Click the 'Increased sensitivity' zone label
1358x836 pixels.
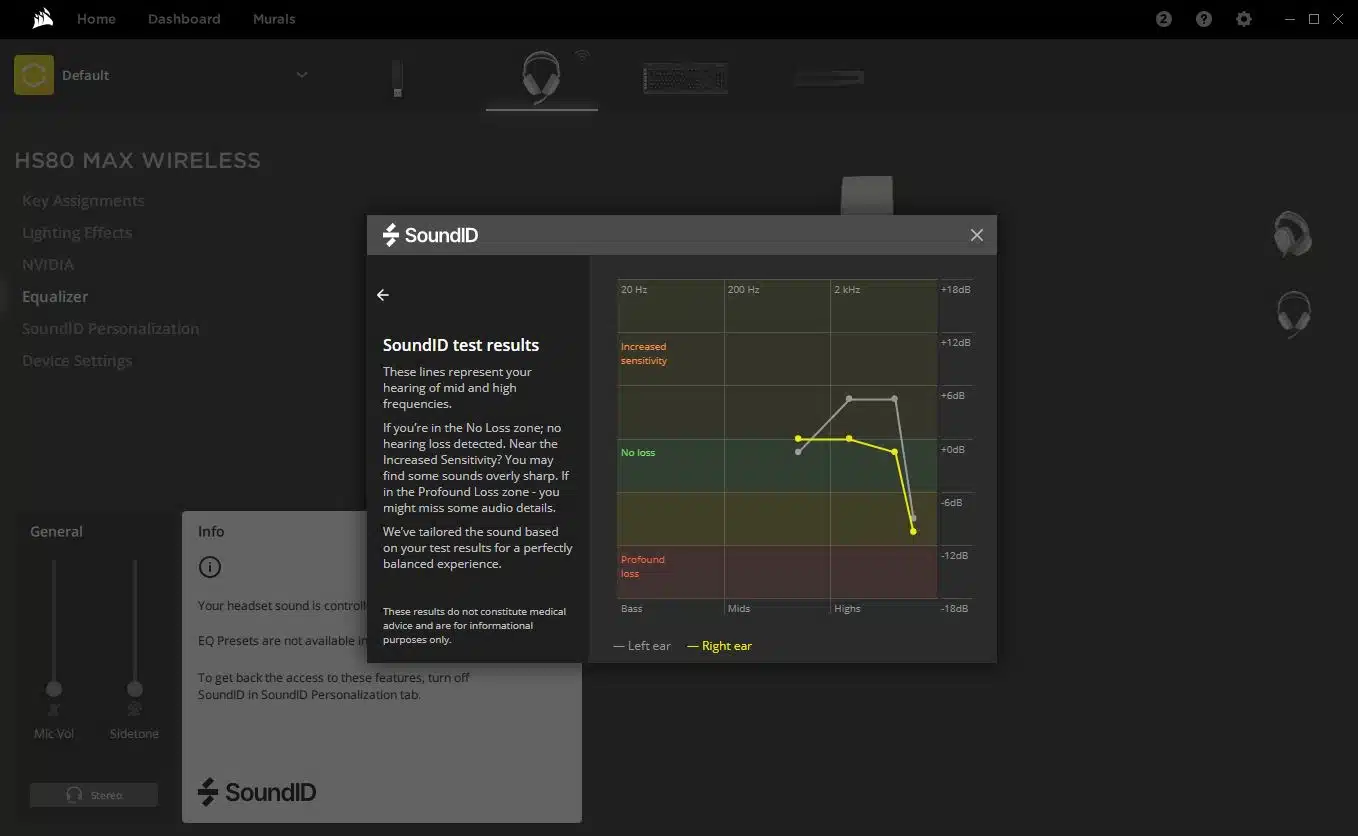click(644, 354)
